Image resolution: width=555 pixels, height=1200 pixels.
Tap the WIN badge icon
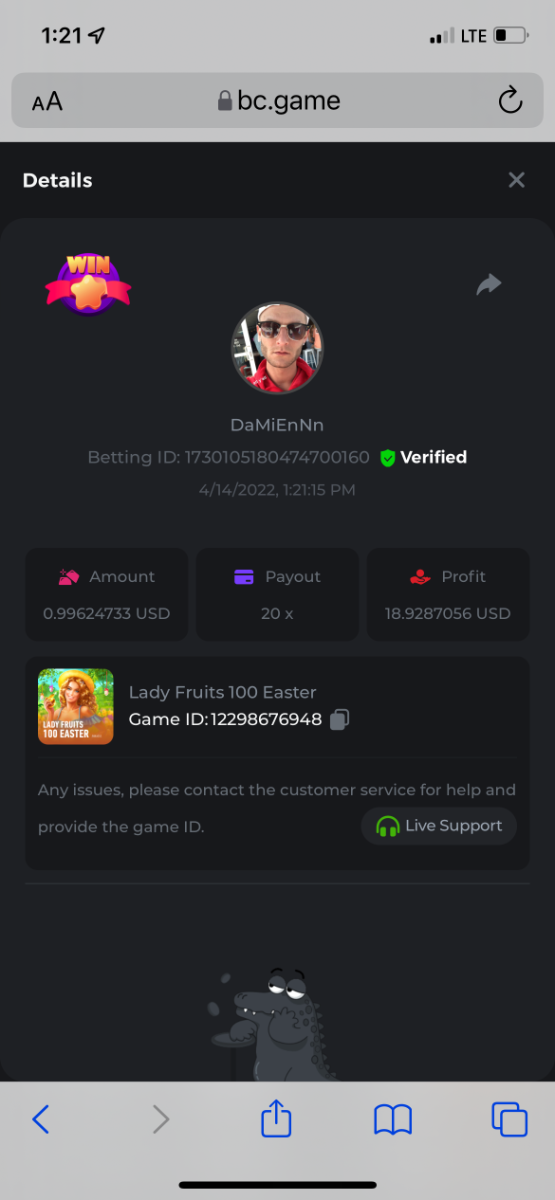click(88, 284)
